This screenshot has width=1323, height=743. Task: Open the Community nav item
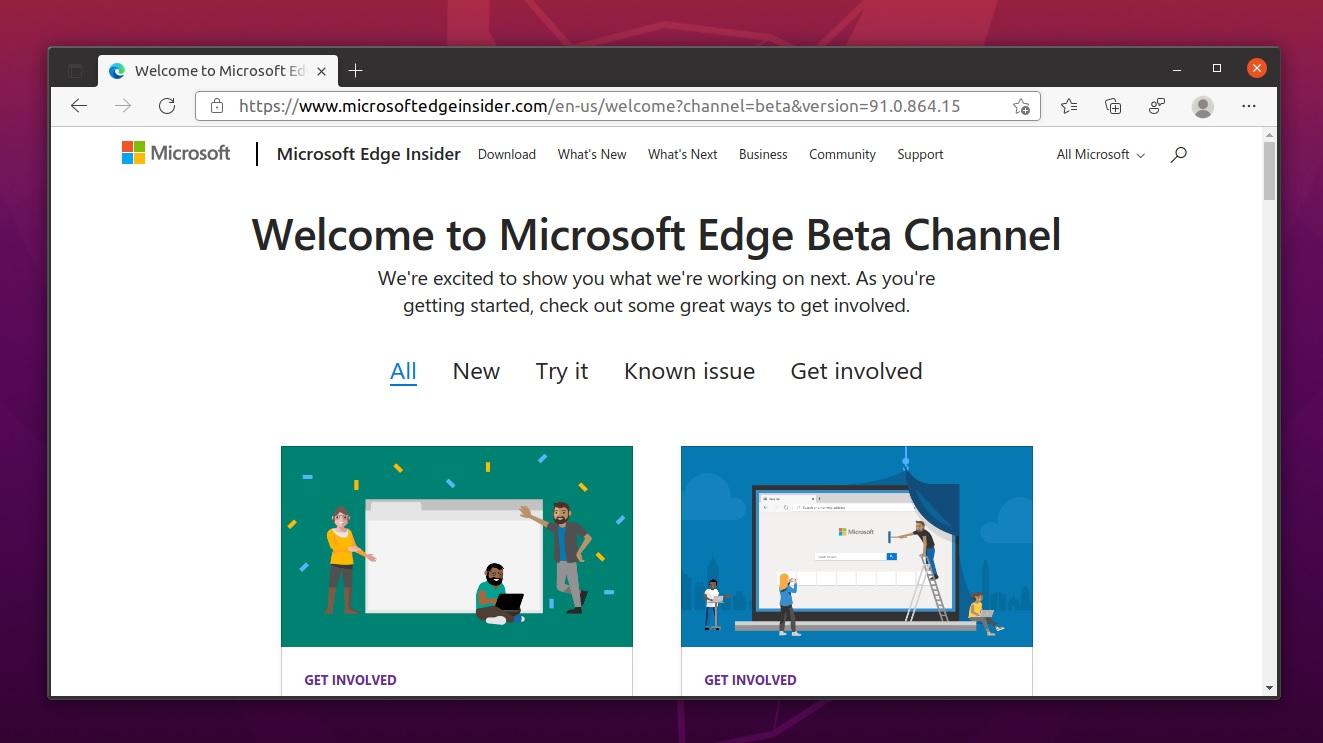[842, 154]
